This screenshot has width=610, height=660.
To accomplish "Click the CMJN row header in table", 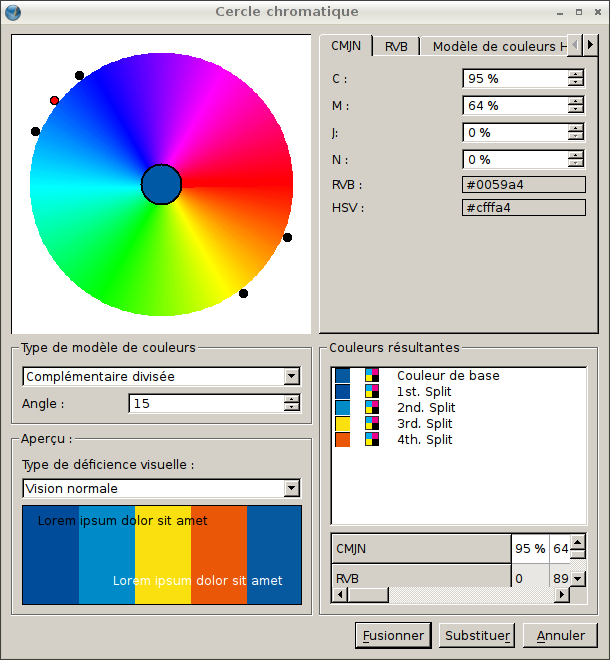I will click(421, 549).
